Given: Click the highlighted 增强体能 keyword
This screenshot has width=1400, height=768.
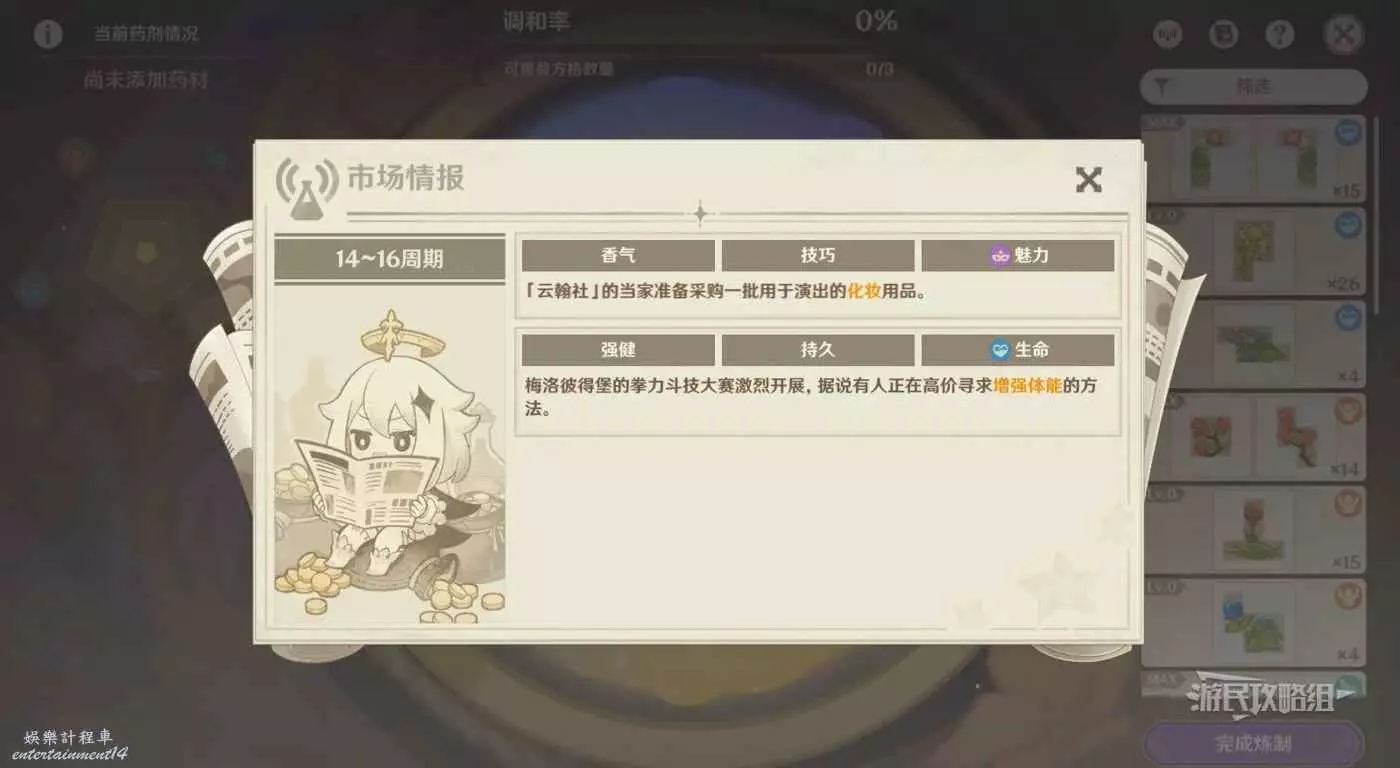Looking at the screenshot, I should click(x=1027, y=386).
